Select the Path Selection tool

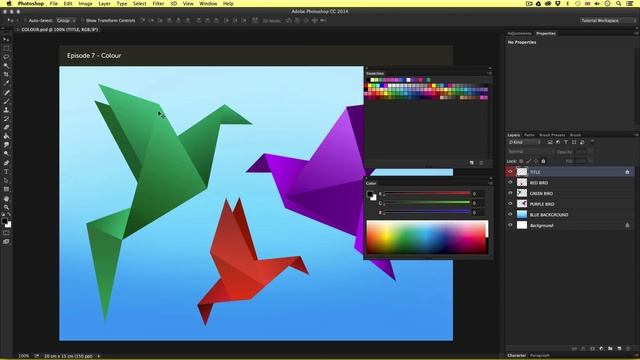[x=6, y=180]
